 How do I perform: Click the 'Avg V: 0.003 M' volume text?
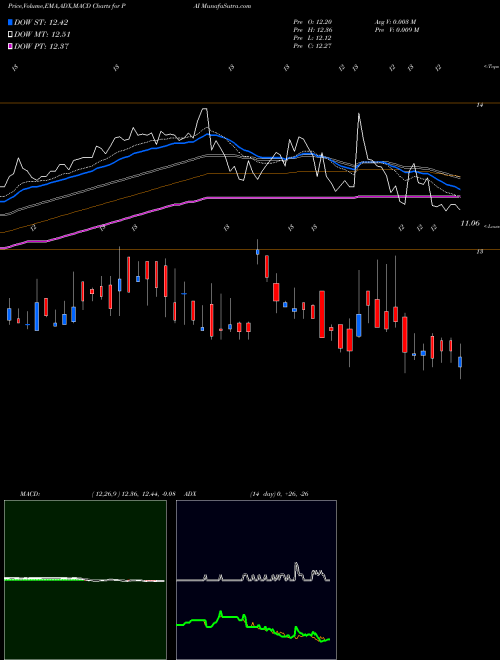click(396, 22)
